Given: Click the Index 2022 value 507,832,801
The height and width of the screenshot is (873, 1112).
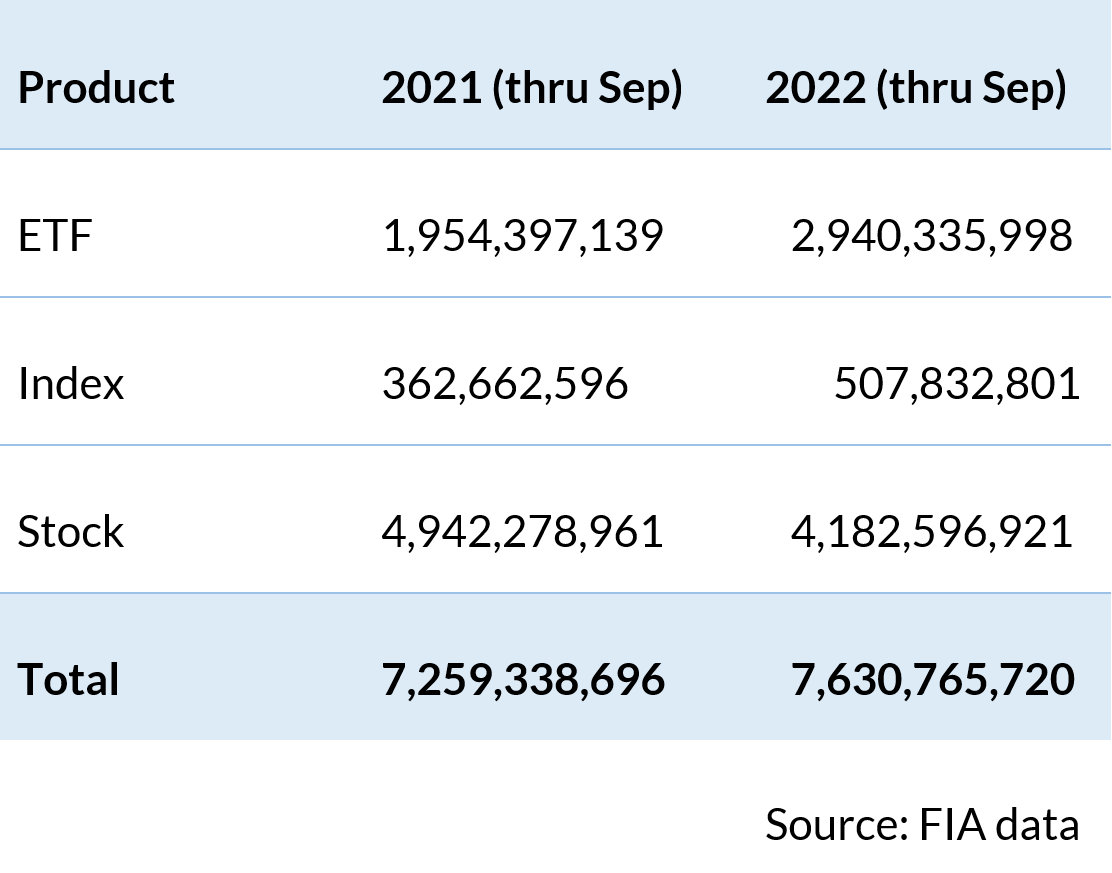Looking at the screenshot, I should (957, 384).
